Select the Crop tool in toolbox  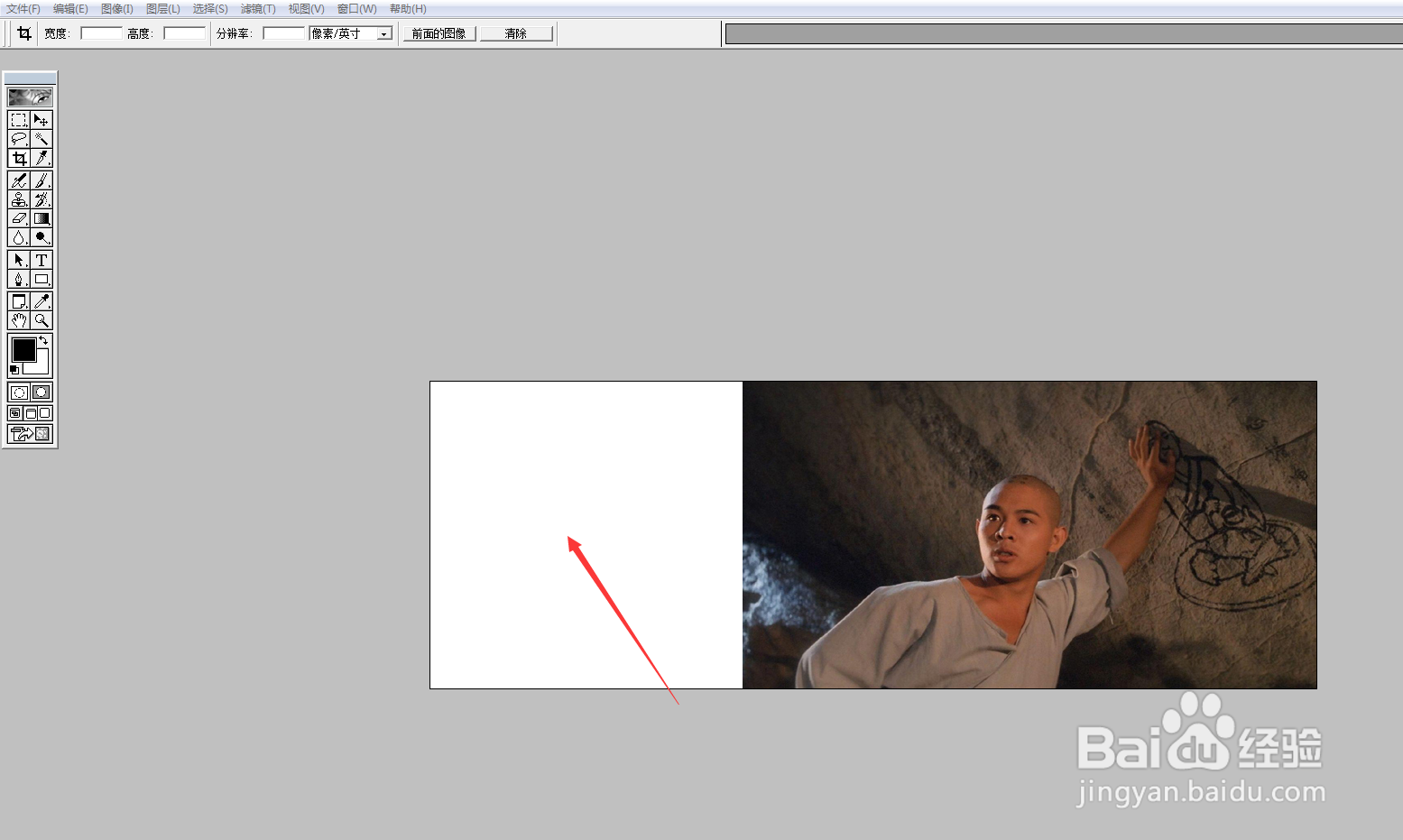pyautogui.click(x=19, y=158)
